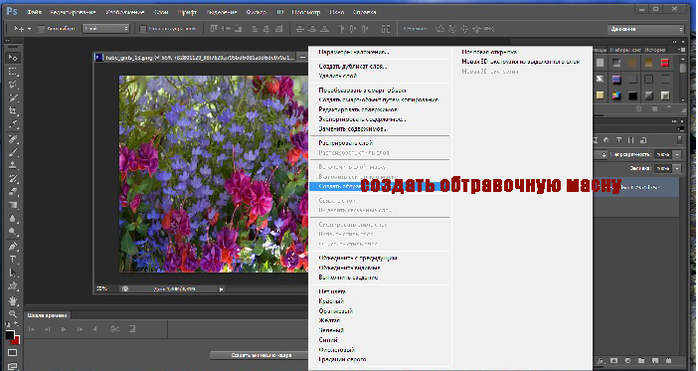This screenshot has width=698, height=371.
Task: Select the History Brush tool
Action: point(12,179)
